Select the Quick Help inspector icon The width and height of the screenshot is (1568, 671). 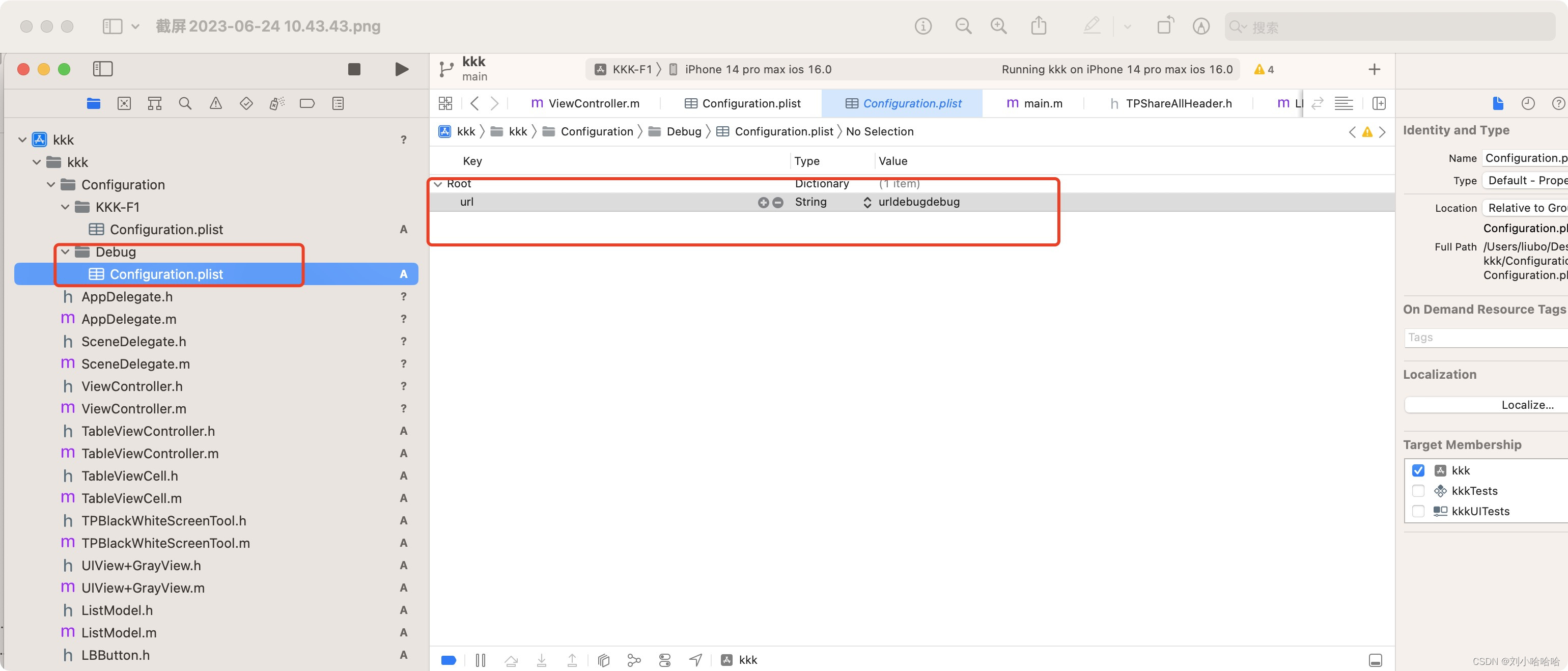click(1558, 103)
